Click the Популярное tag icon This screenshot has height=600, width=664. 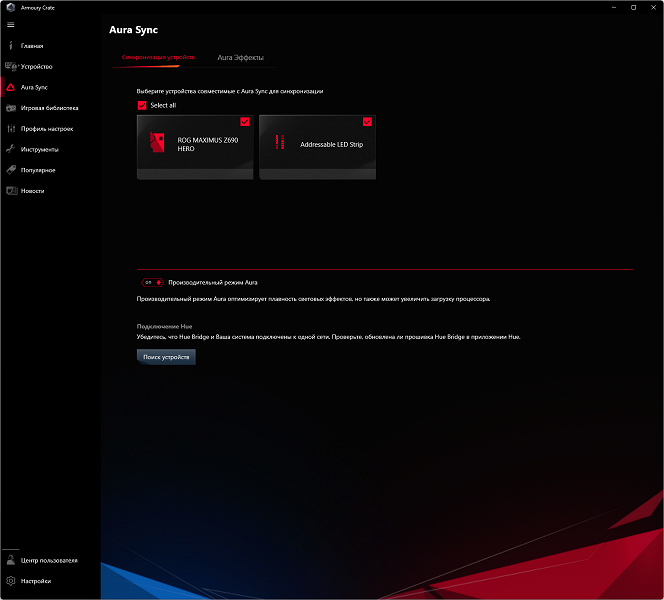[x=11, y=170]
